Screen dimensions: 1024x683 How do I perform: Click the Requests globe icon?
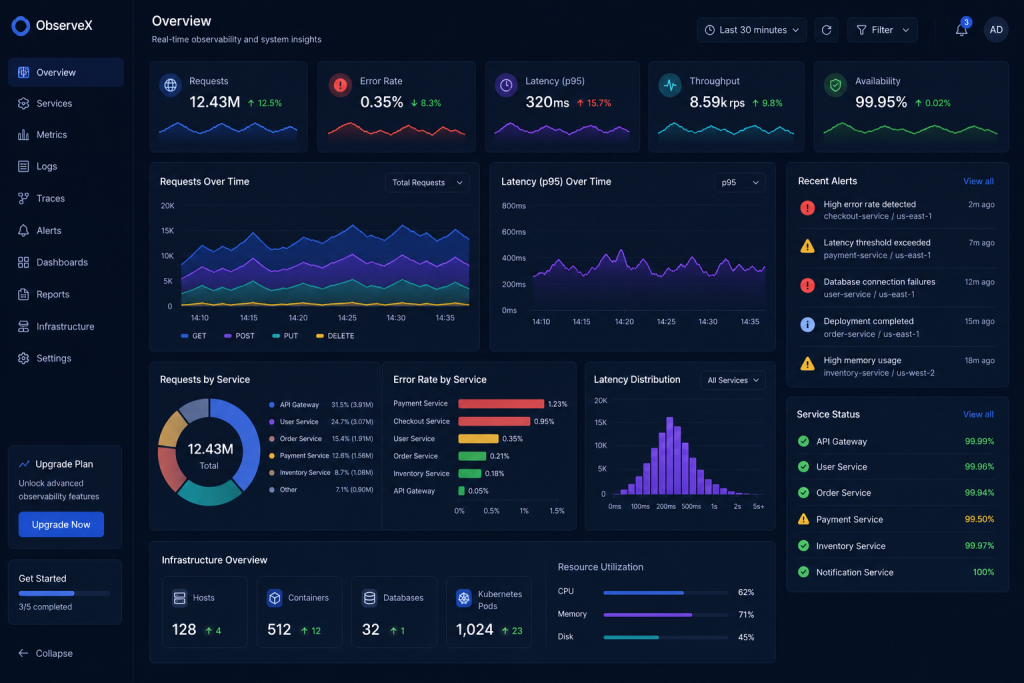[x=170, y=85]
